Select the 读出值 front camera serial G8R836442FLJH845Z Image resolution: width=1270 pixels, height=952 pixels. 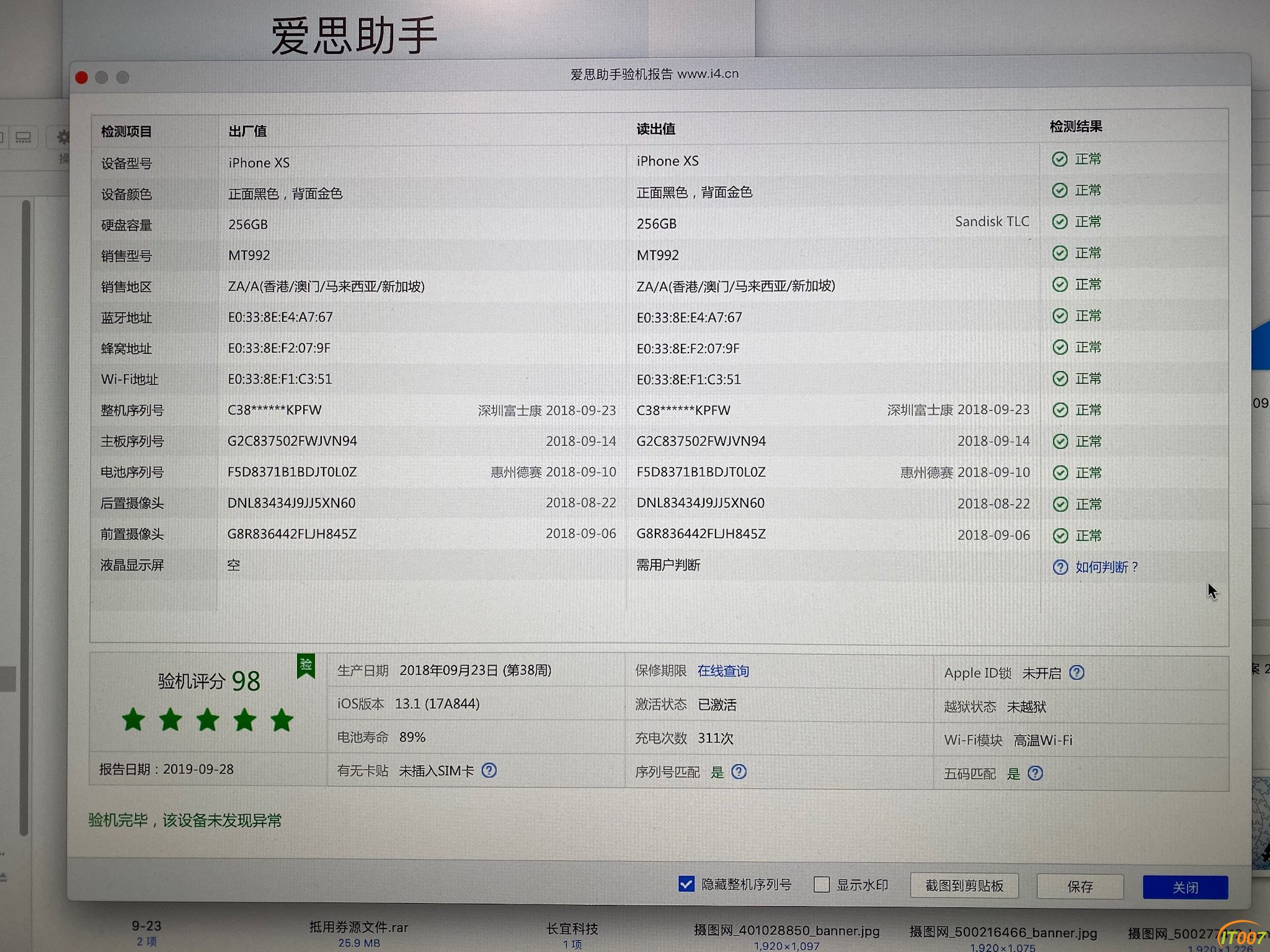coord(701,534)
